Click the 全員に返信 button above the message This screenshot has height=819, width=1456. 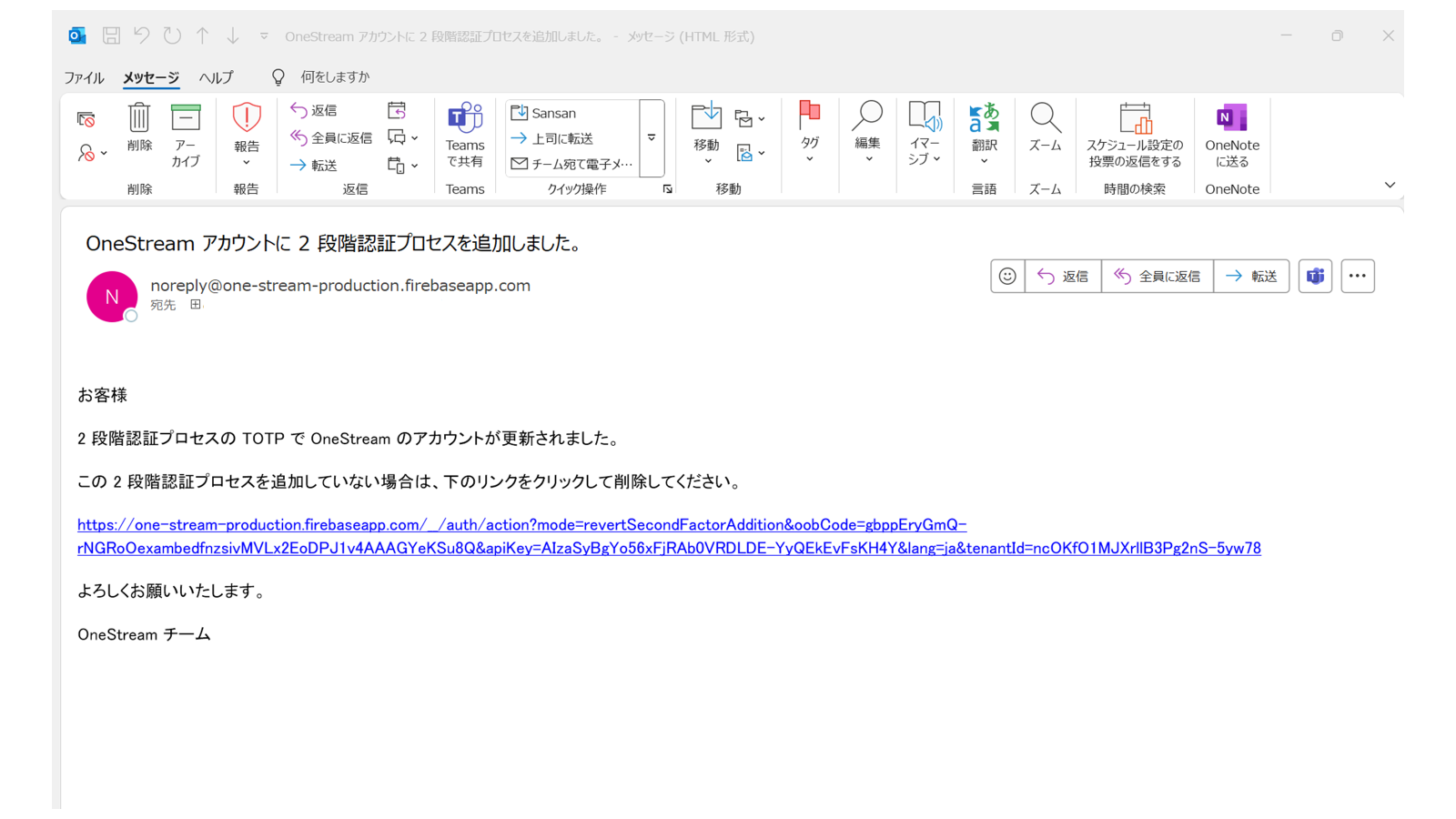[x=1158, y=276]
